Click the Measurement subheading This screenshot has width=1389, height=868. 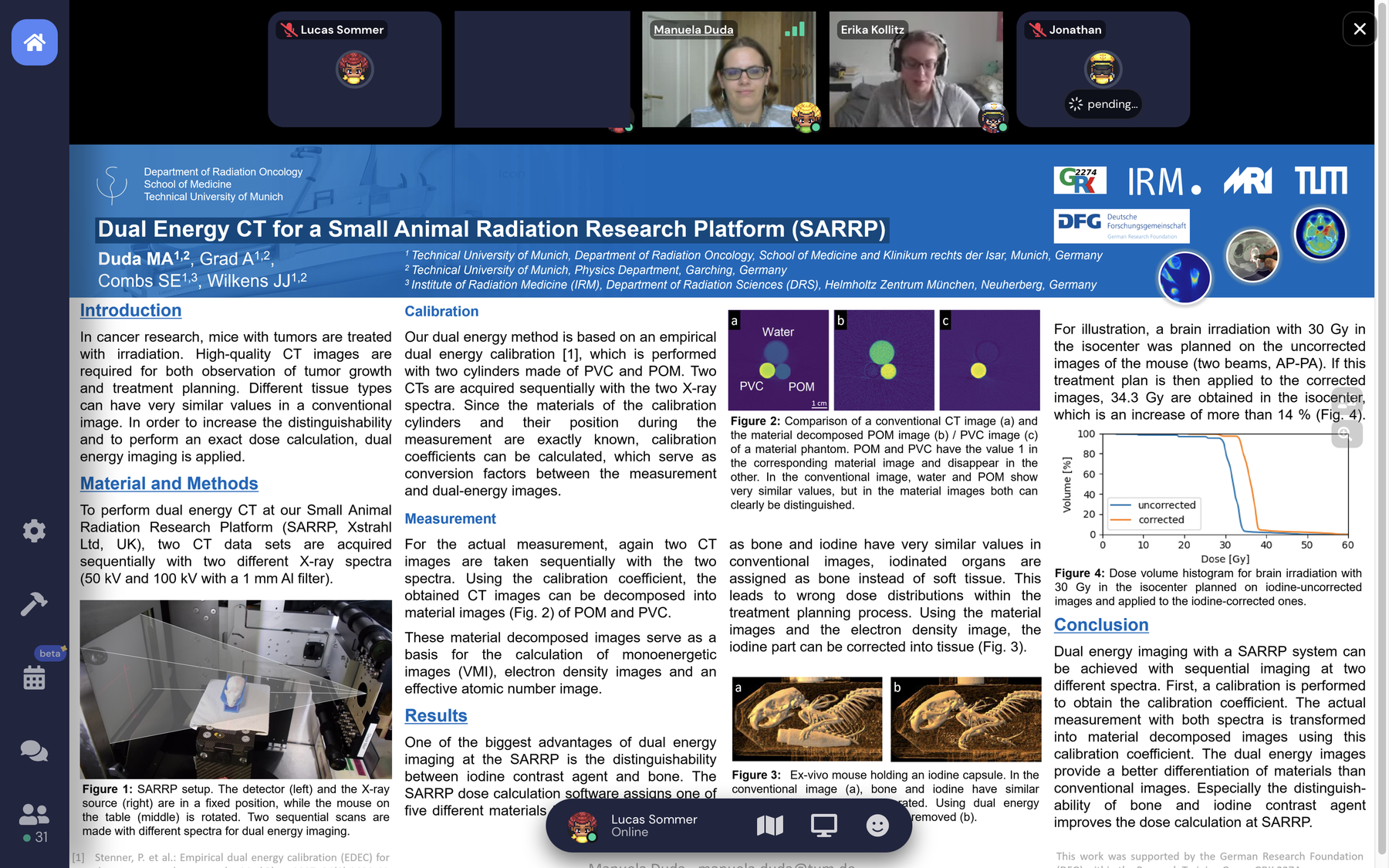click(450, 519)
